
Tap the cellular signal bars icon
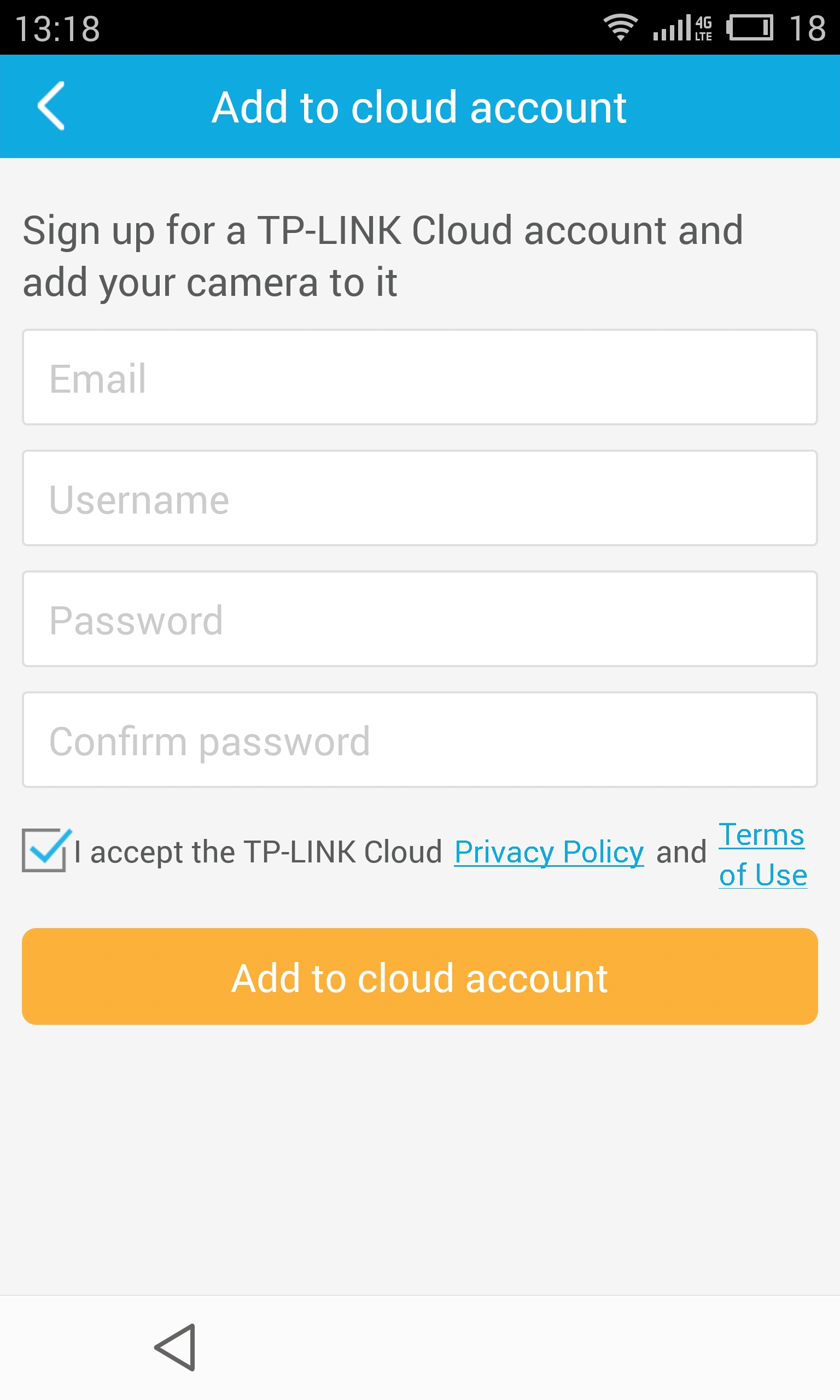point(672,28)
